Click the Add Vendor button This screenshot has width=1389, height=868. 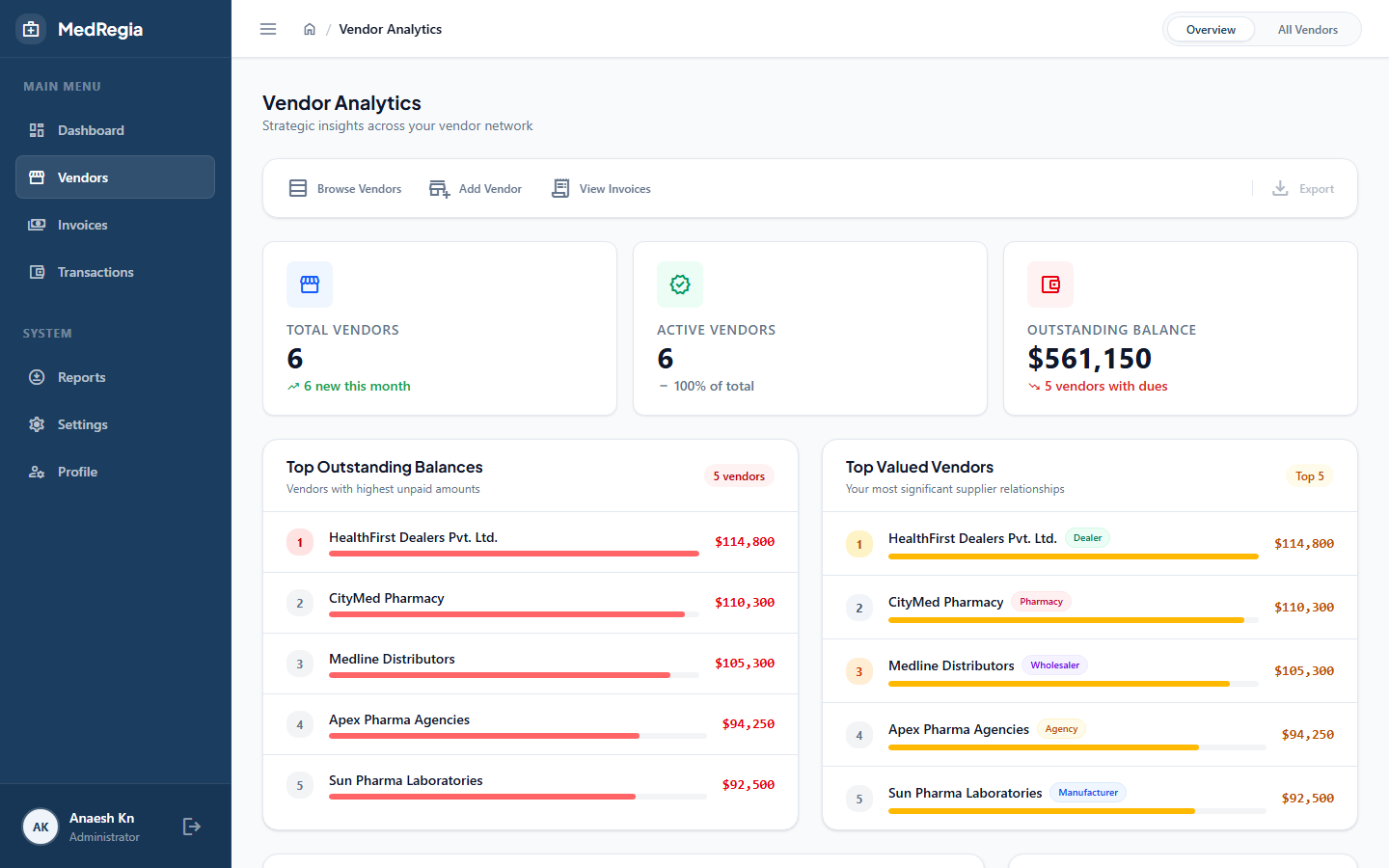point(476,188)
